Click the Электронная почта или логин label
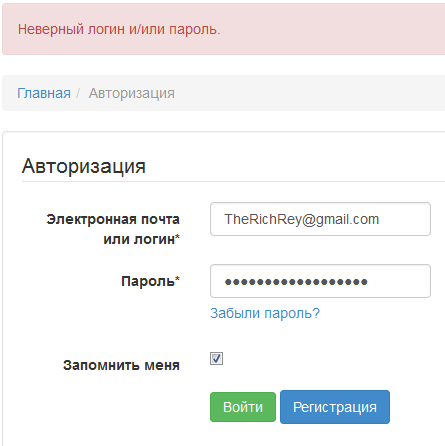The height and width of the screenshot is (446, 445). 113,229
